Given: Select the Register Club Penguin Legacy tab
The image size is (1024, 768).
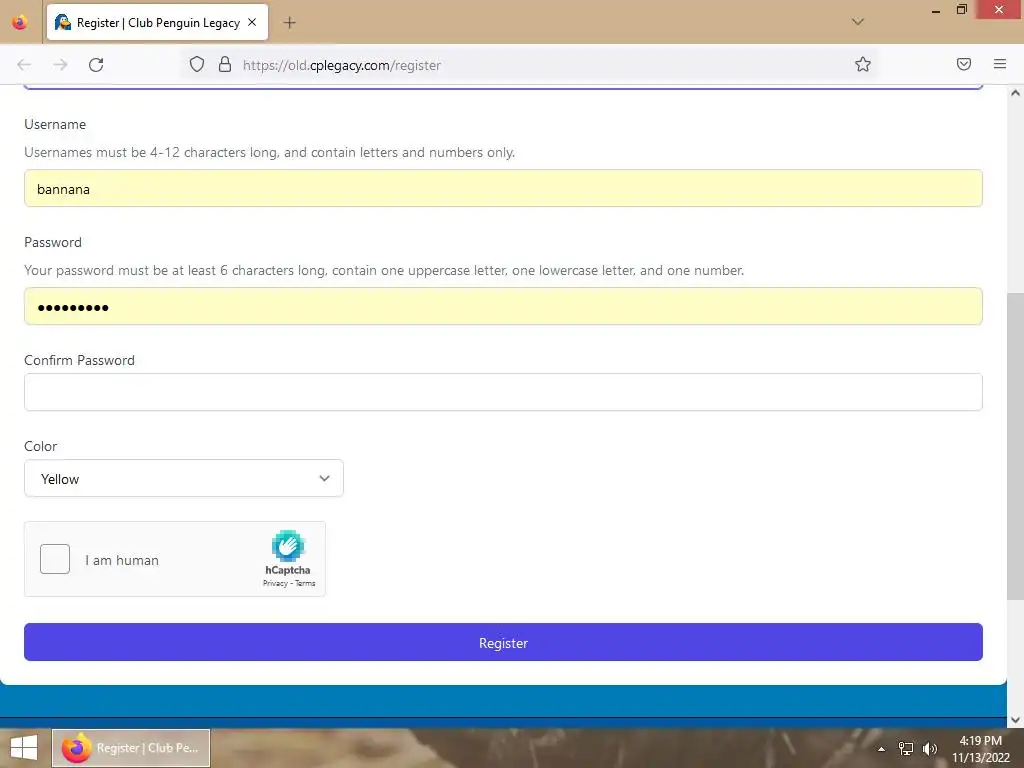Looking at the screenshot, I should click(157, 22).
